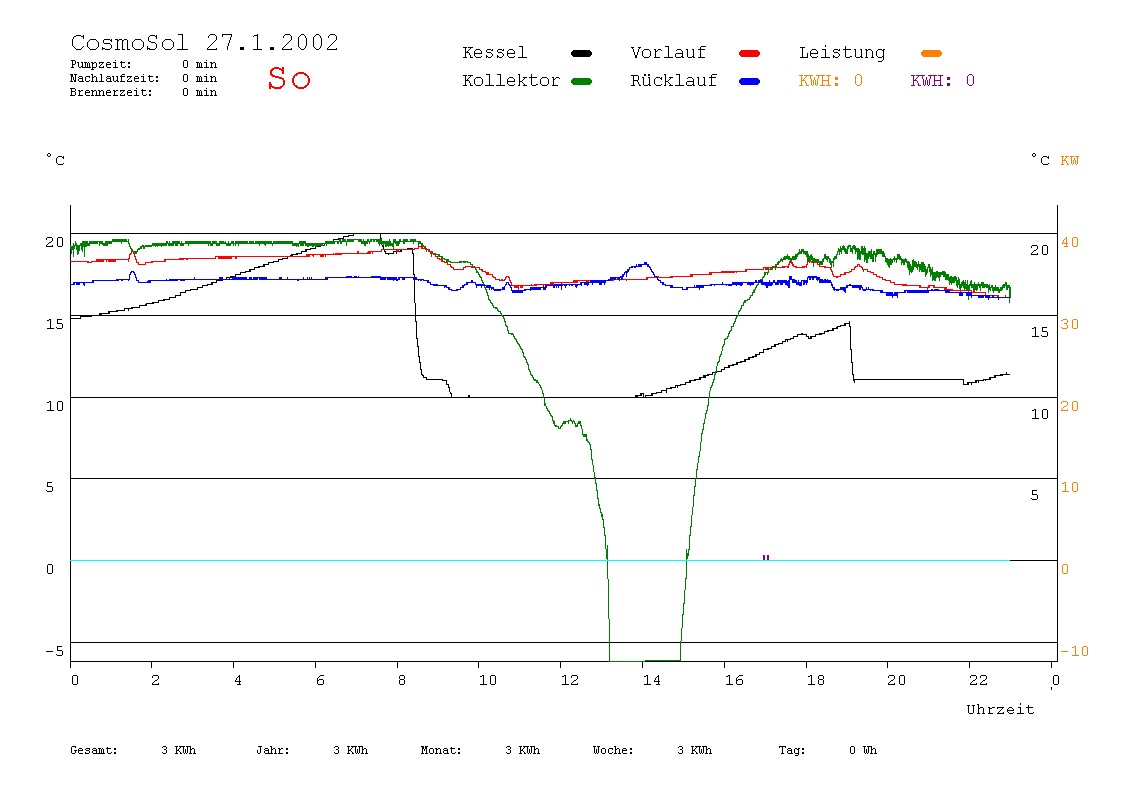Click the Kessel legend label

point(495,53)
